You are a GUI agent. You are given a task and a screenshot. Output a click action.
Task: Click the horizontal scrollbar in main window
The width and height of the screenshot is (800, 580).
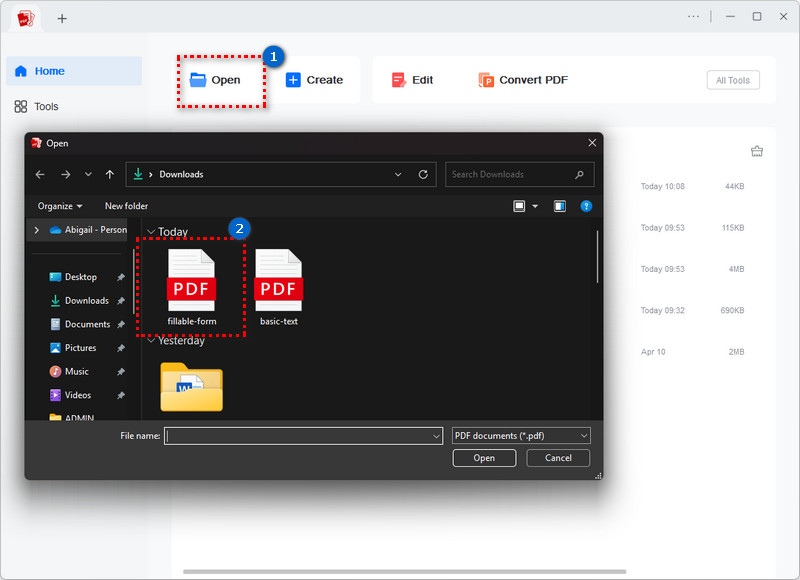[404, 572]
